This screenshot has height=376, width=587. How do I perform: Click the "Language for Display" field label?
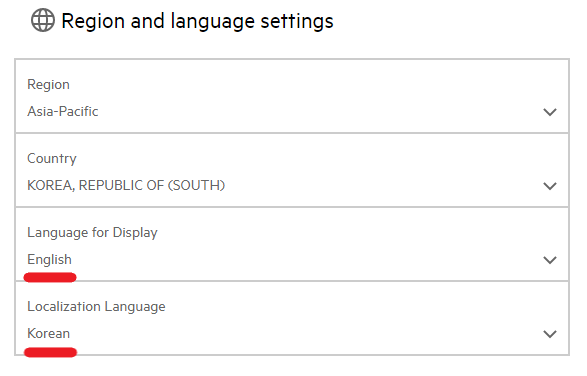(x=92, y=233)
